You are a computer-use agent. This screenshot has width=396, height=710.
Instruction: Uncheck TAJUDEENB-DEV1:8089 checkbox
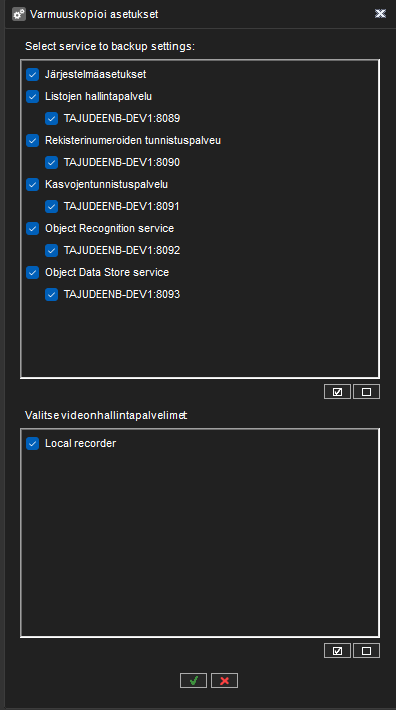(52, 119)
